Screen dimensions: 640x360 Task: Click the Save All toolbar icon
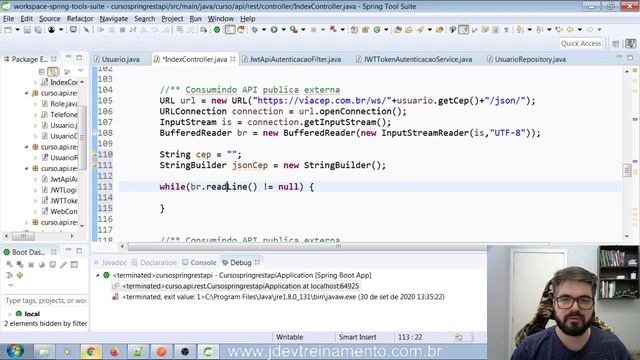(x=38, y=29)
